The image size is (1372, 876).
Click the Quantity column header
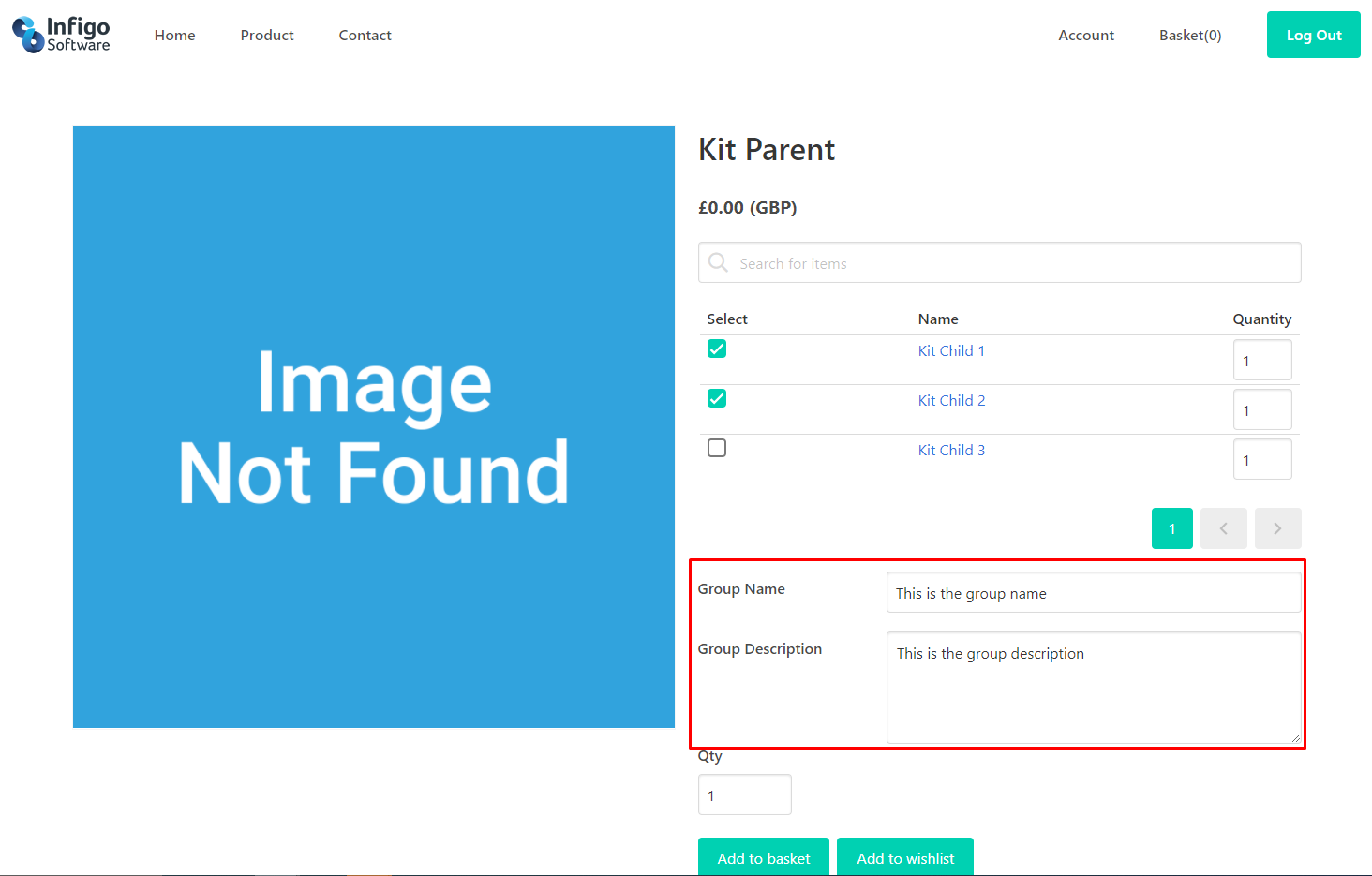pyautogui.click(x=1262, y=319)
